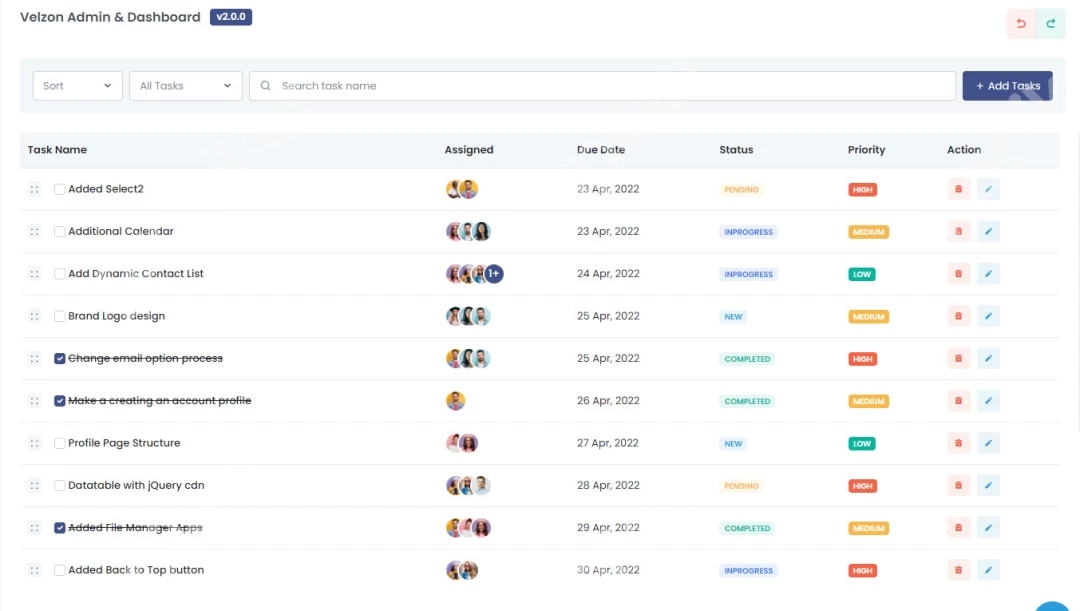
Task: Delete the Added Select2 task
Action: [x=959, y=189]
